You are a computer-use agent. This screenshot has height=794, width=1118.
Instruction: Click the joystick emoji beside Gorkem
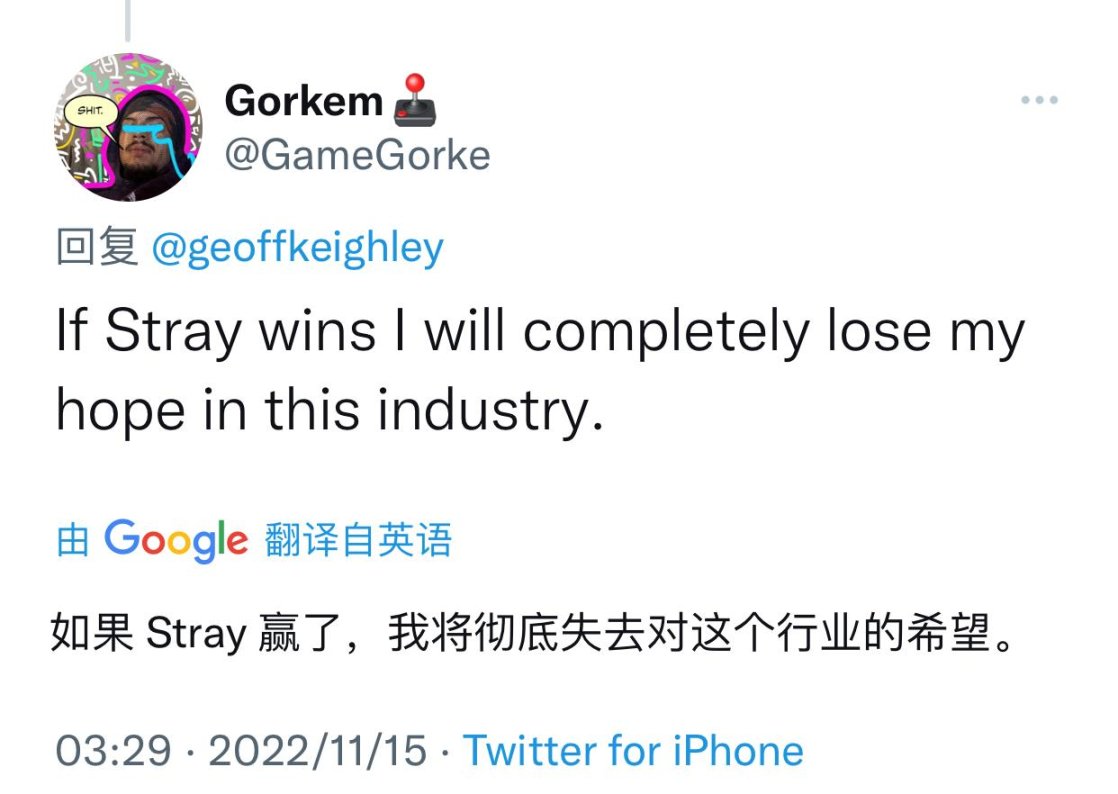point(415,100)
